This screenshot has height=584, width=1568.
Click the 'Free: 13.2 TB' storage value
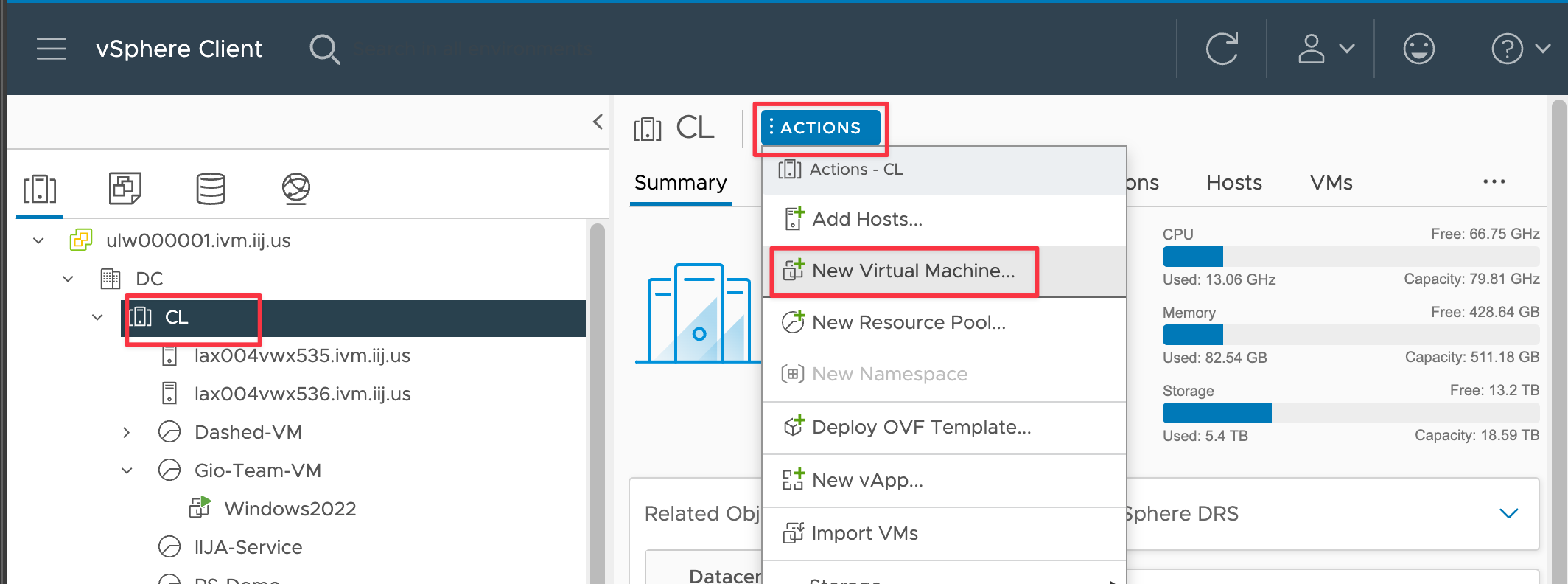point(1495,390)
